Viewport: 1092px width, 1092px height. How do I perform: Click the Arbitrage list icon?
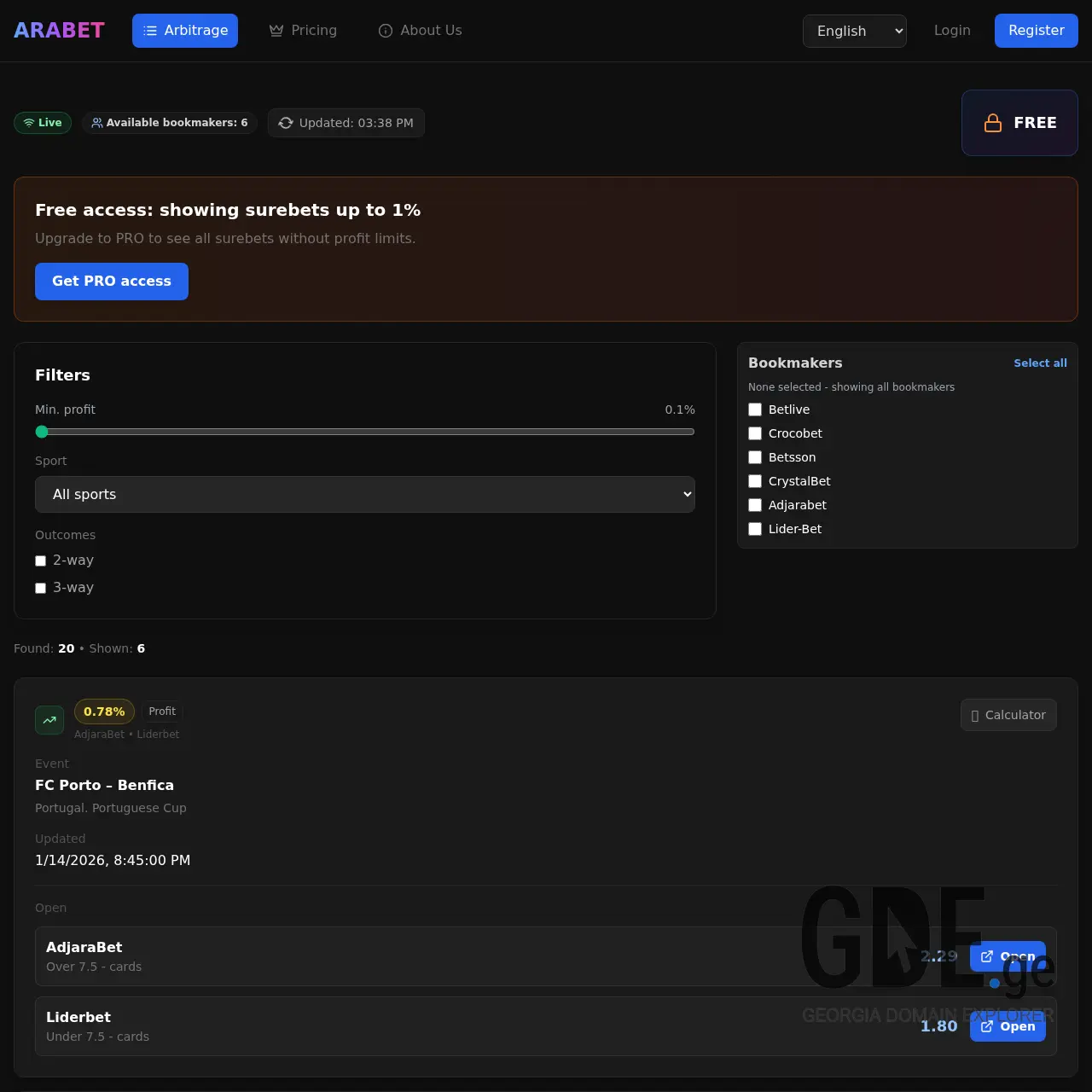point(152,31)
